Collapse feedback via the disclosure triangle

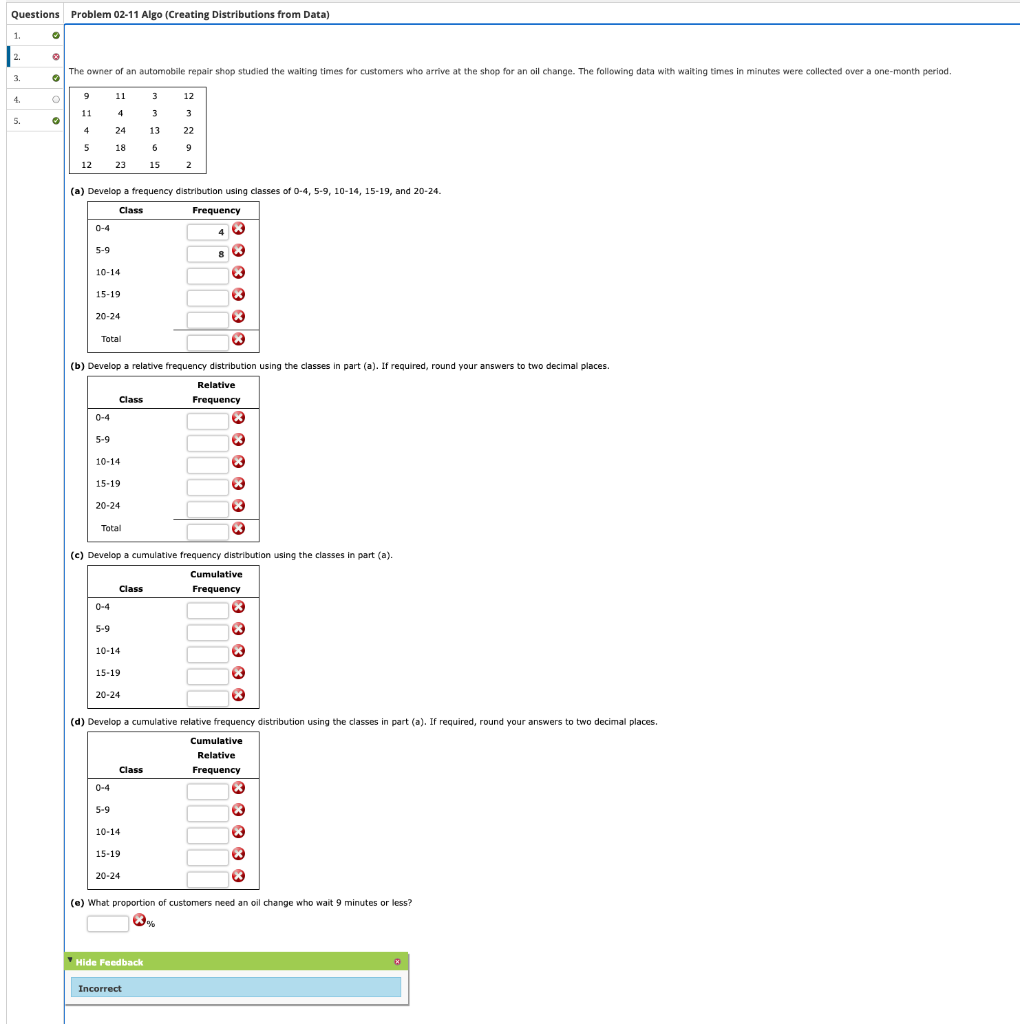[x=70, y=961]
